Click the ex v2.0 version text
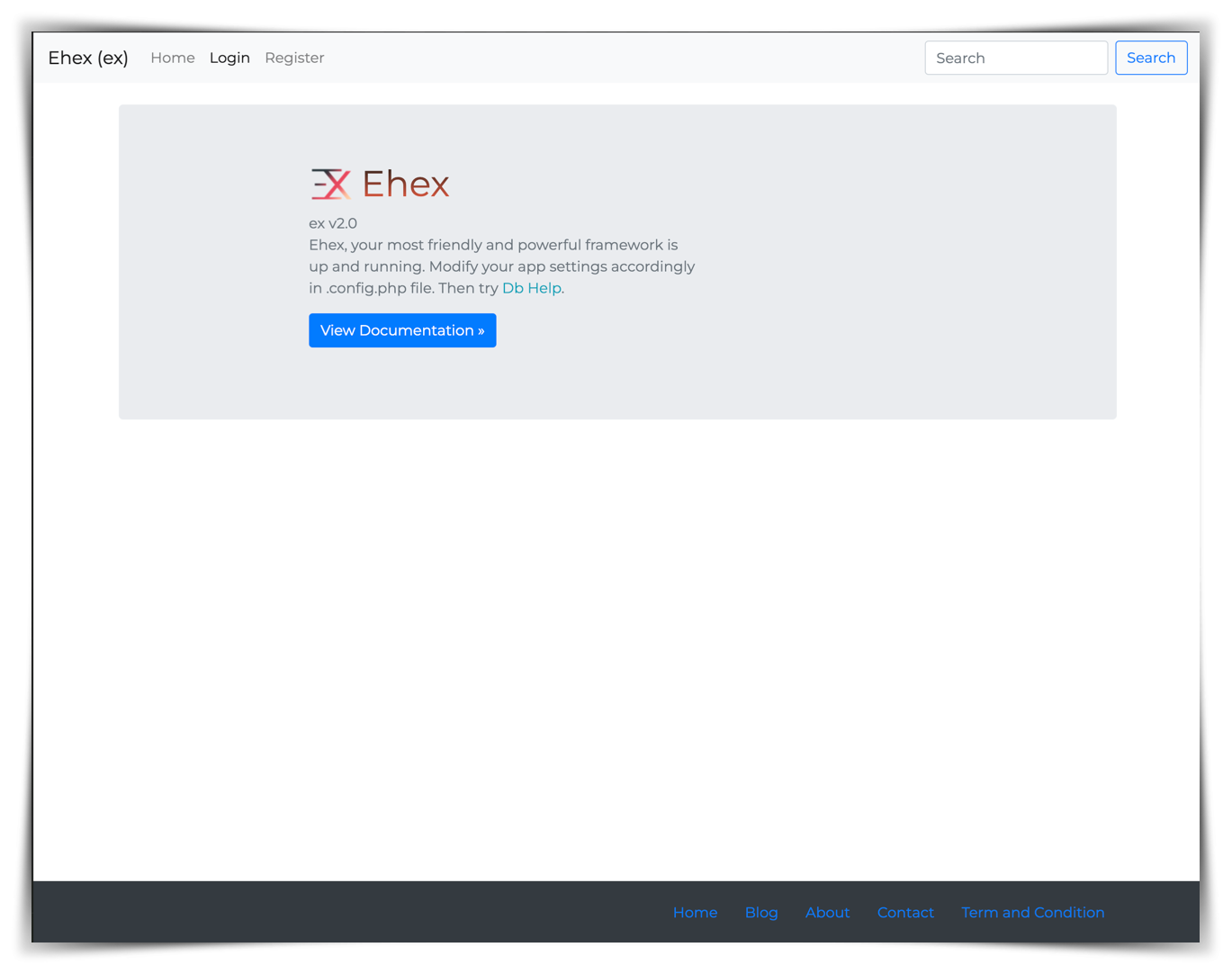Image resolution: width=1232 pixels, height=974 pixels. coord(333,223)
